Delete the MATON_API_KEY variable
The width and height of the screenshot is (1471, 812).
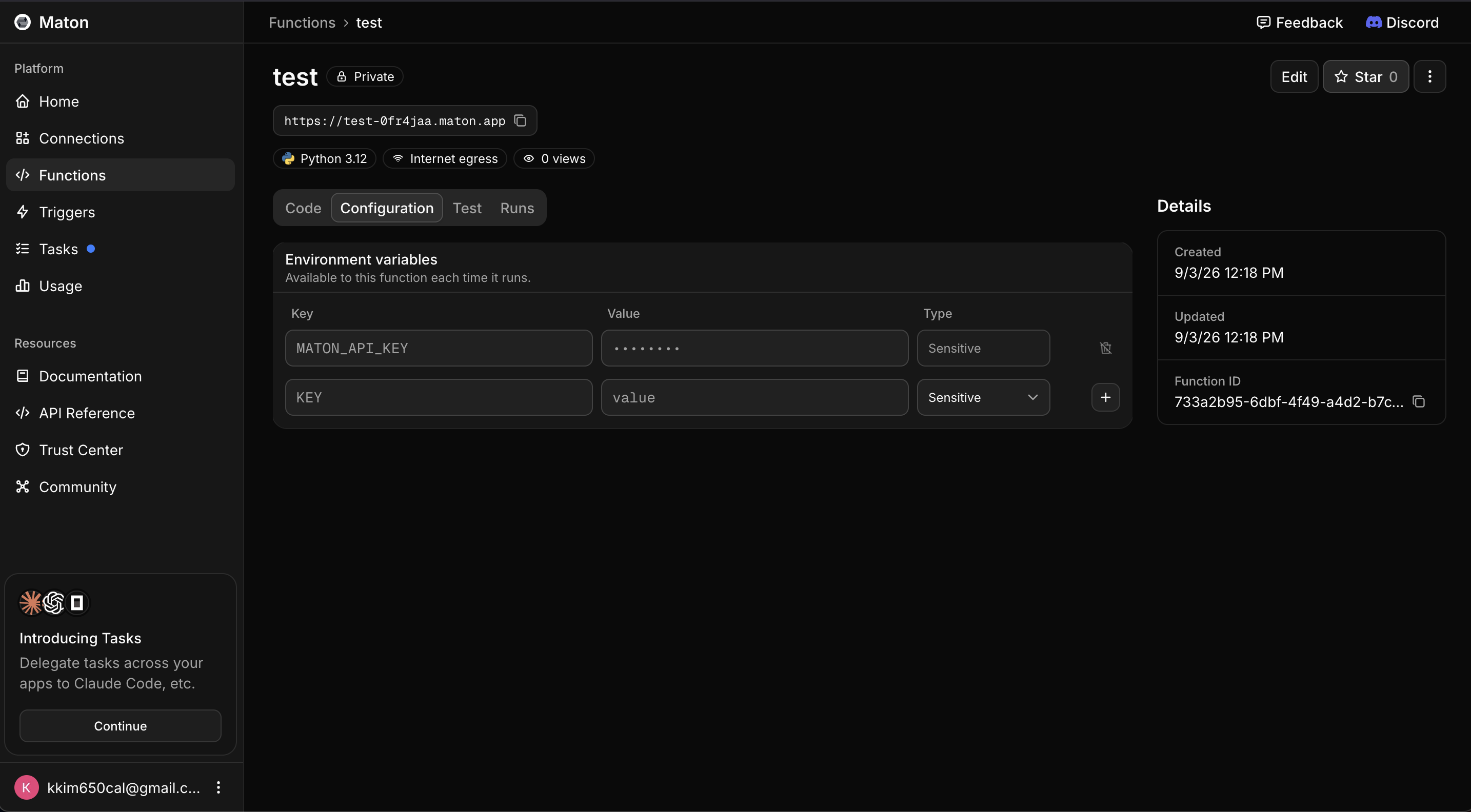tap(1105, 348)
